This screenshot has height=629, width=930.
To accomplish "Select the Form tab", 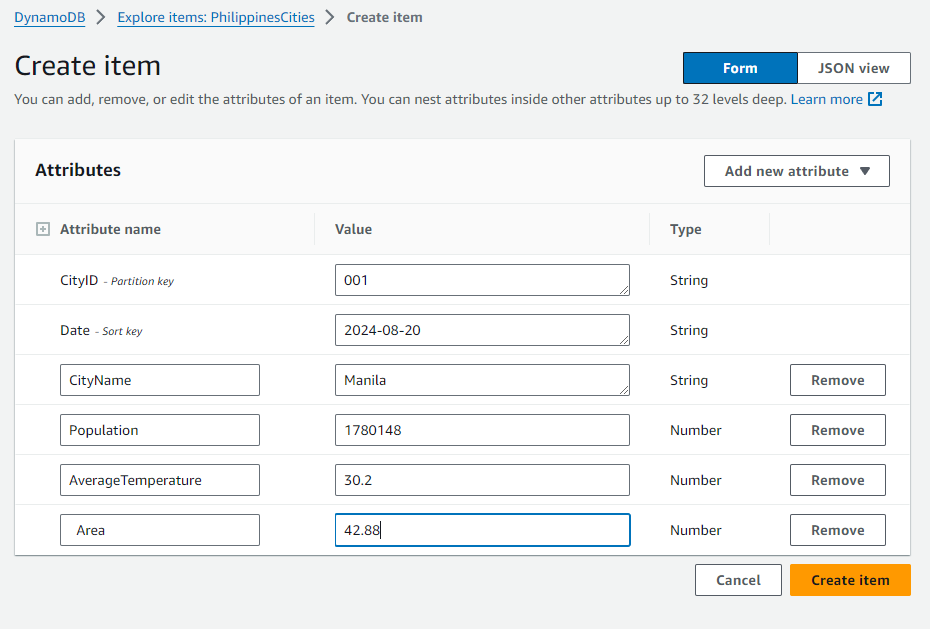I will point(740,68).
